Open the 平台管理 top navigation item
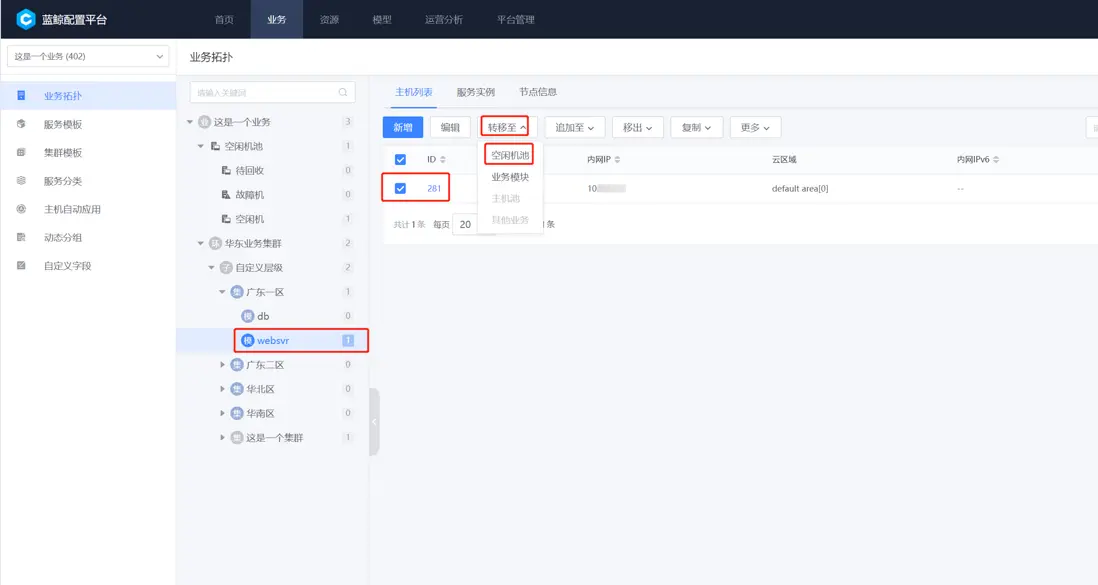 515,20
